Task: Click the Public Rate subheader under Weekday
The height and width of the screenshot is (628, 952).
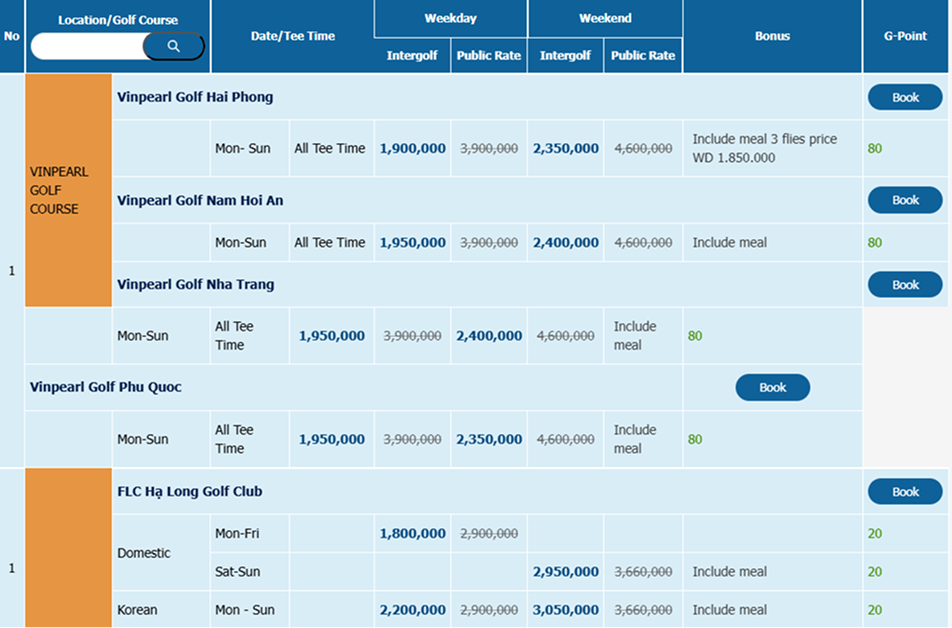Action: pyautogui.click(x=489, y=55)
